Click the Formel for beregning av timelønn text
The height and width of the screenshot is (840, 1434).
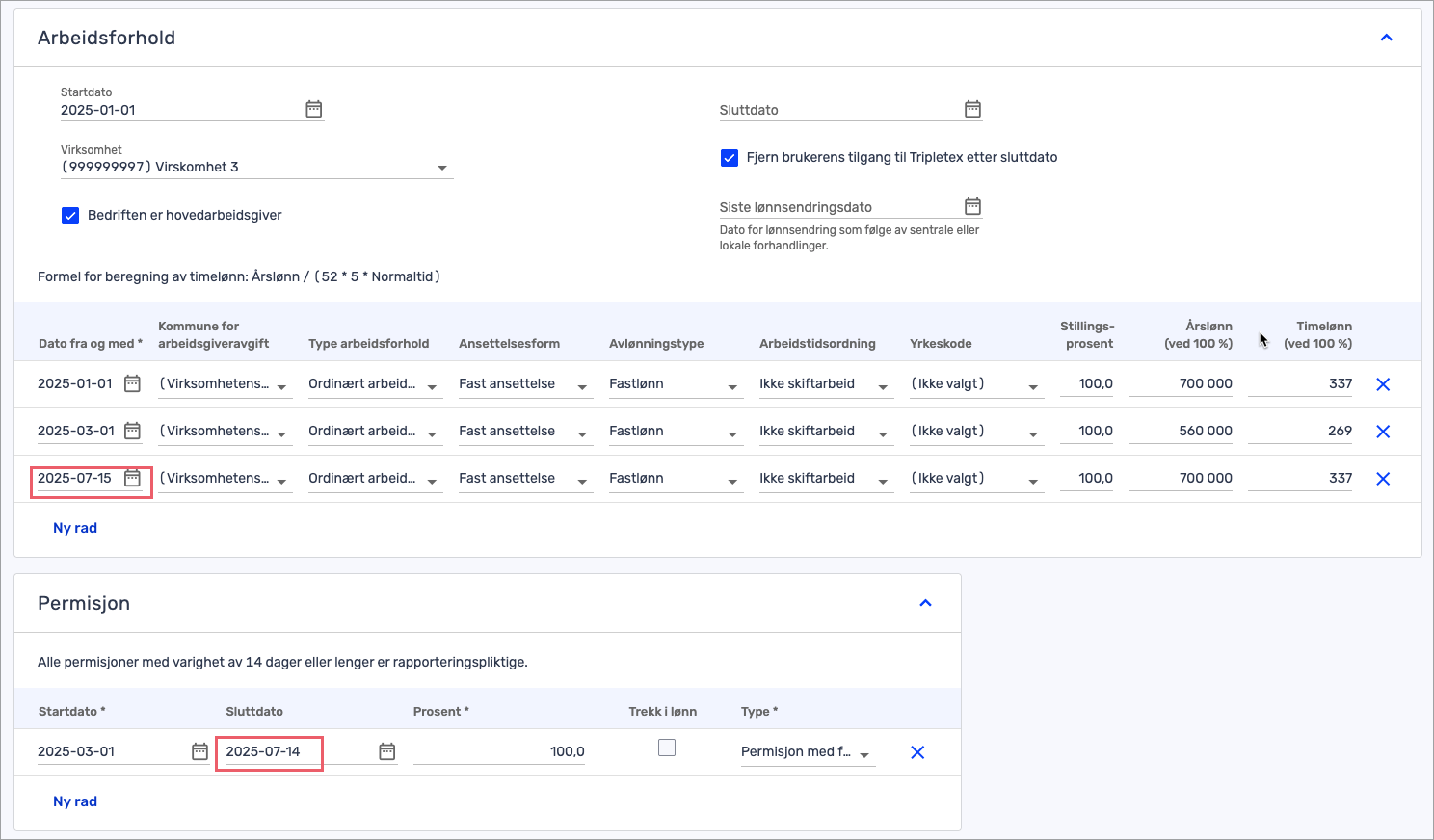239,276
